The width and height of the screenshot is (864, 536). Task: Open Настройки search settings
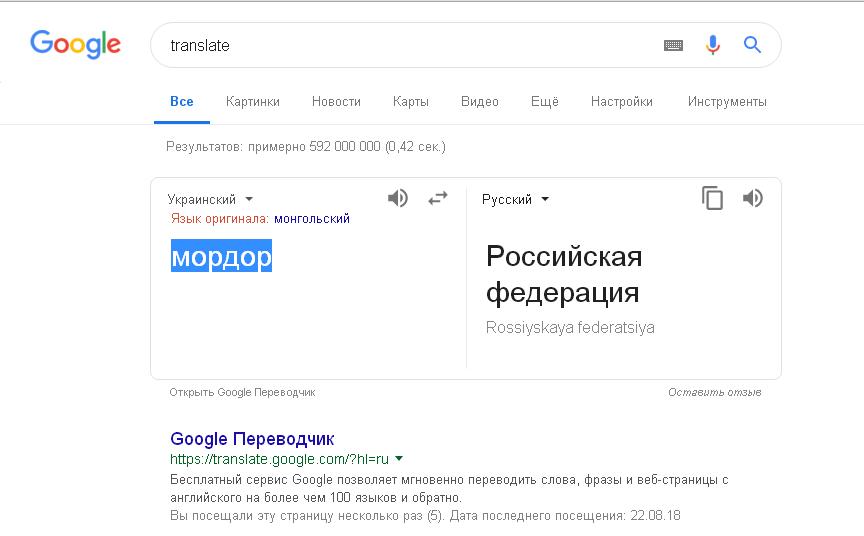point(621,101)
